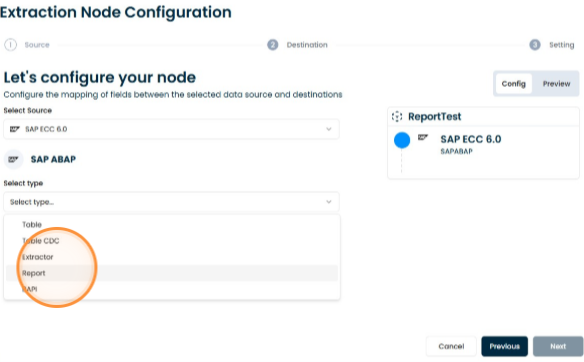Switch to the Preview tab
The width and height of the screenshot is (584, 362).
tap(556, 84)
